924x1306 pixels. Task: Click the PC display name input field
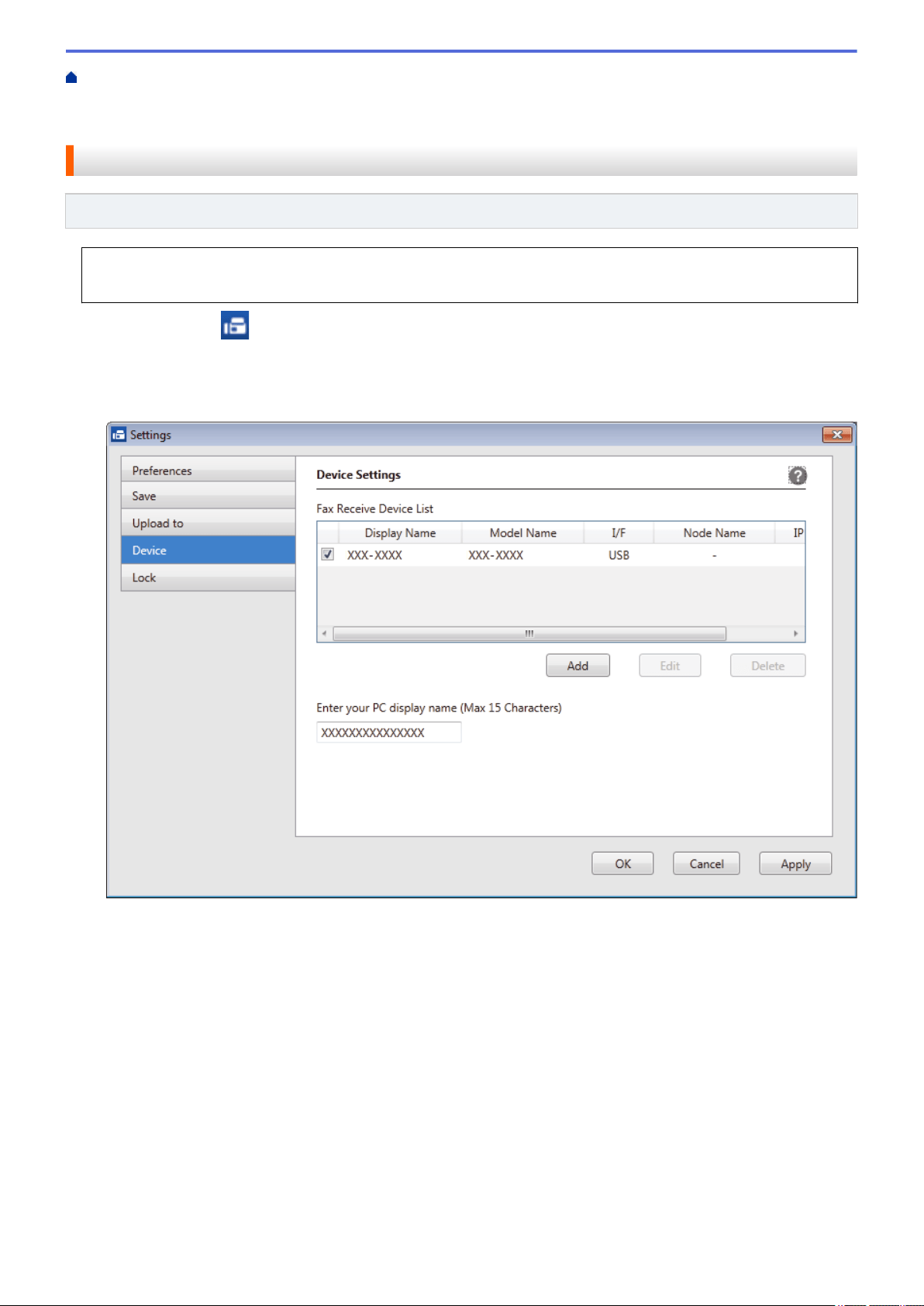388,732
